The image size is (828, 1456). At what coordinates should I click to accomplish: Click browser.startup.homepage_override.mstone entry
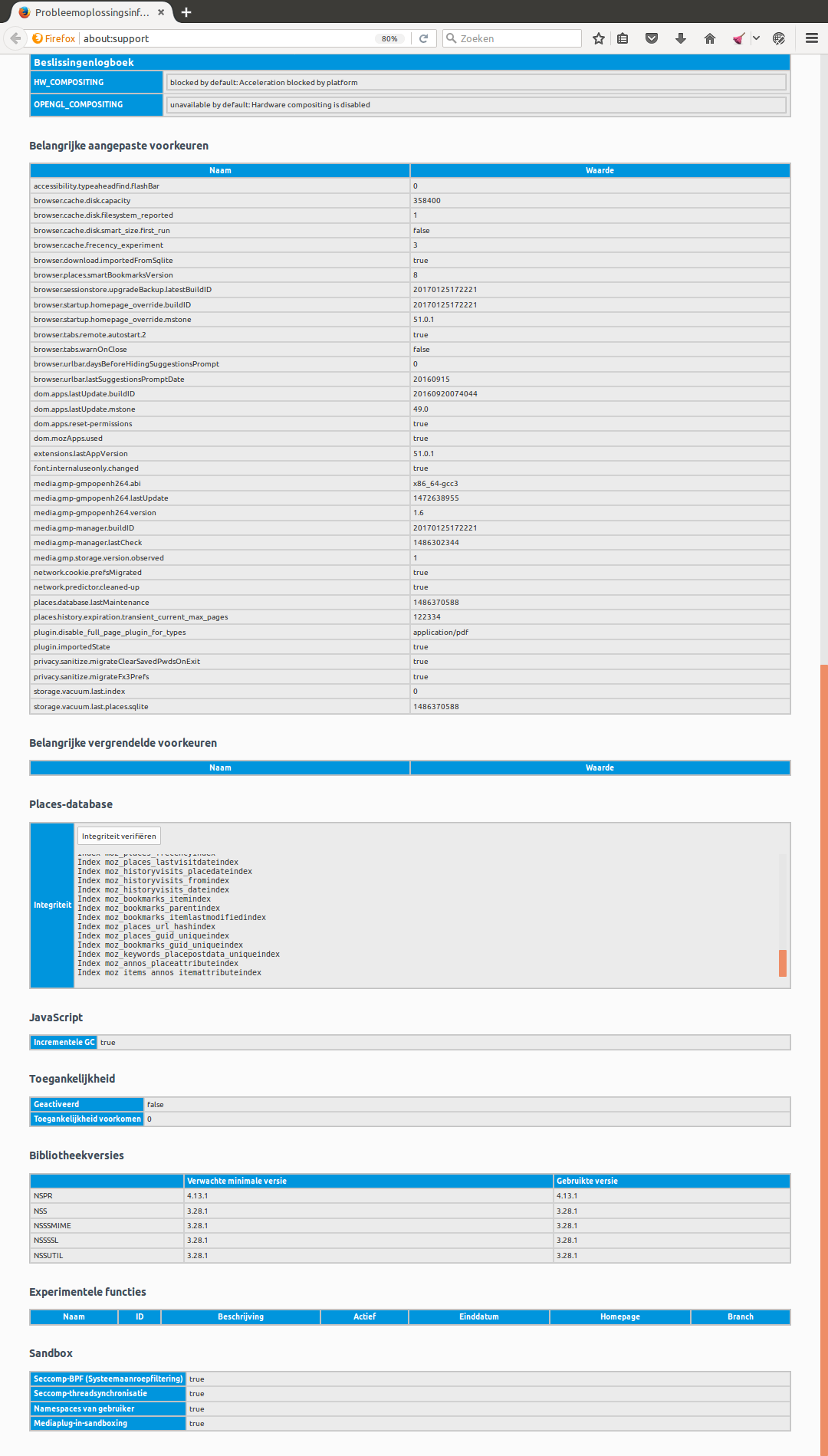point(113,320)
